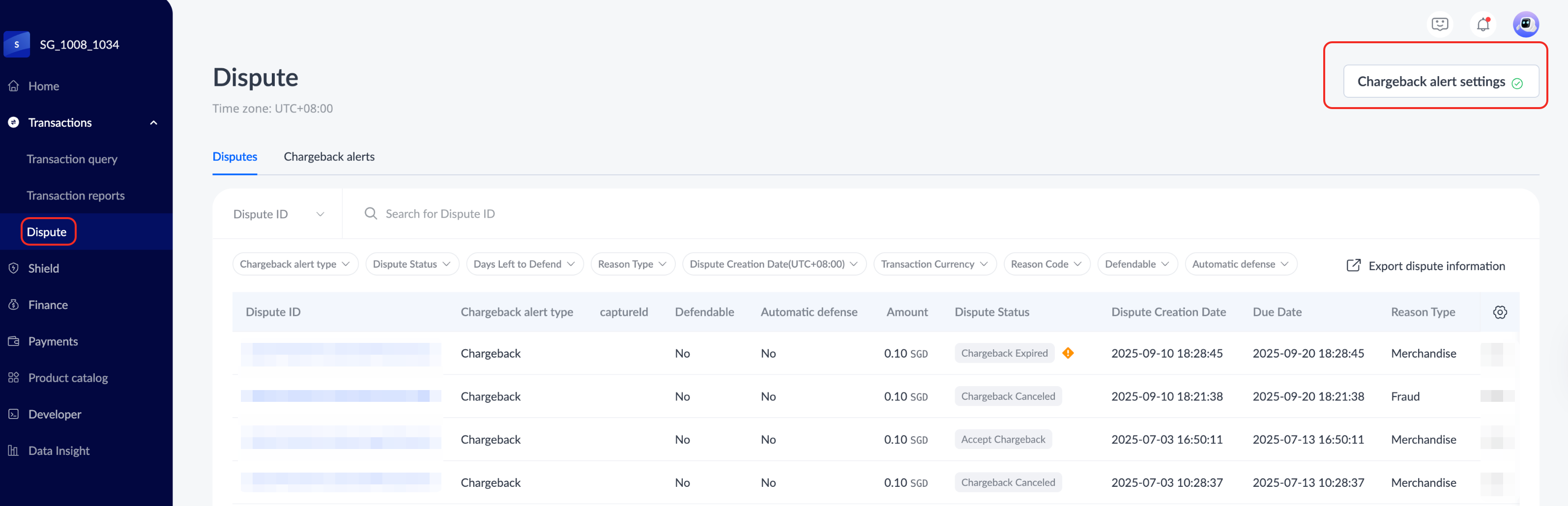This screenshot has height=506, width=1568.
Task: Open Finance in the sidebar
Action: tap(48, 305)
